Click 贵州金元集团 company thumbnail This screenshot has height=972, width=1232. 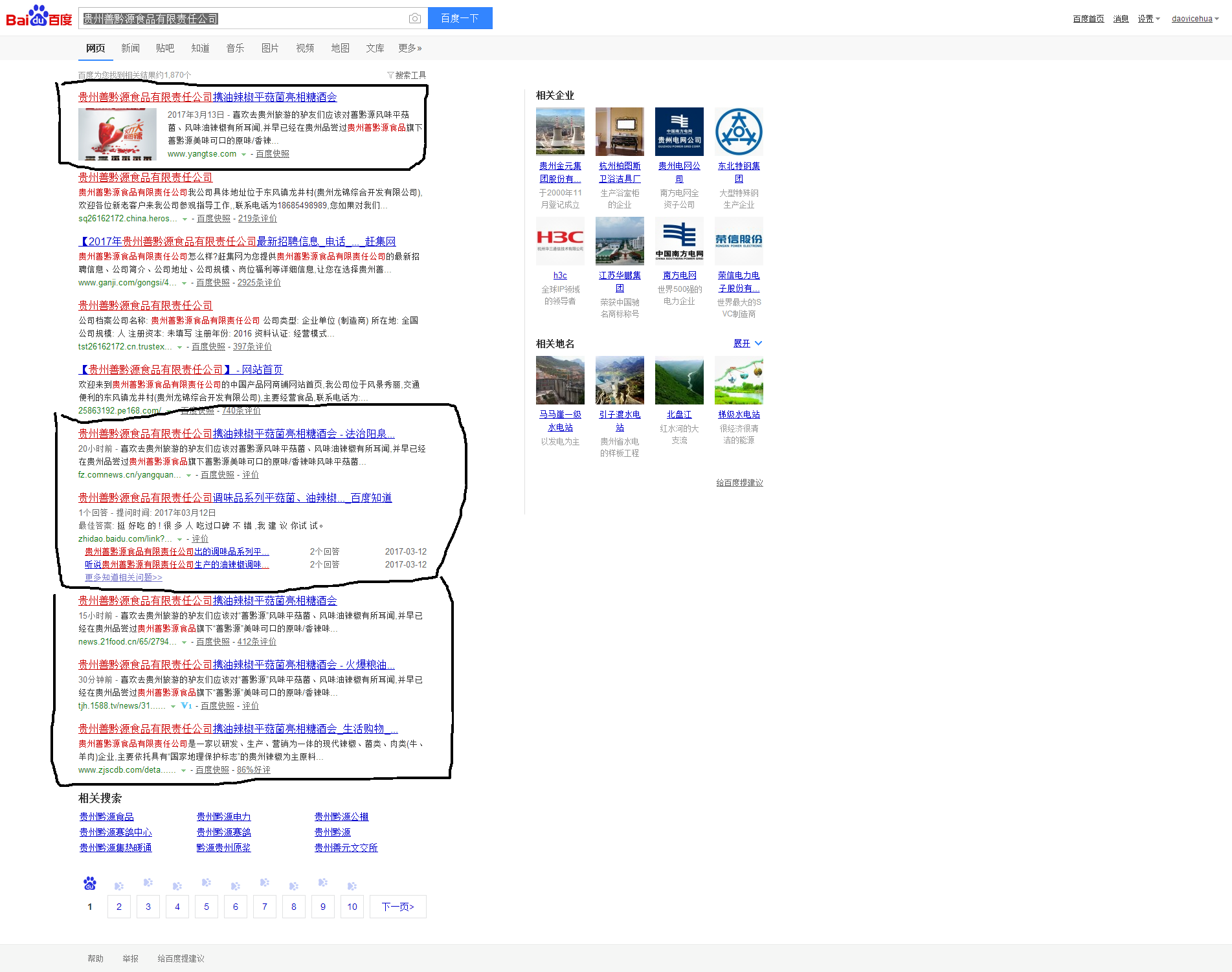pos(560,131)
